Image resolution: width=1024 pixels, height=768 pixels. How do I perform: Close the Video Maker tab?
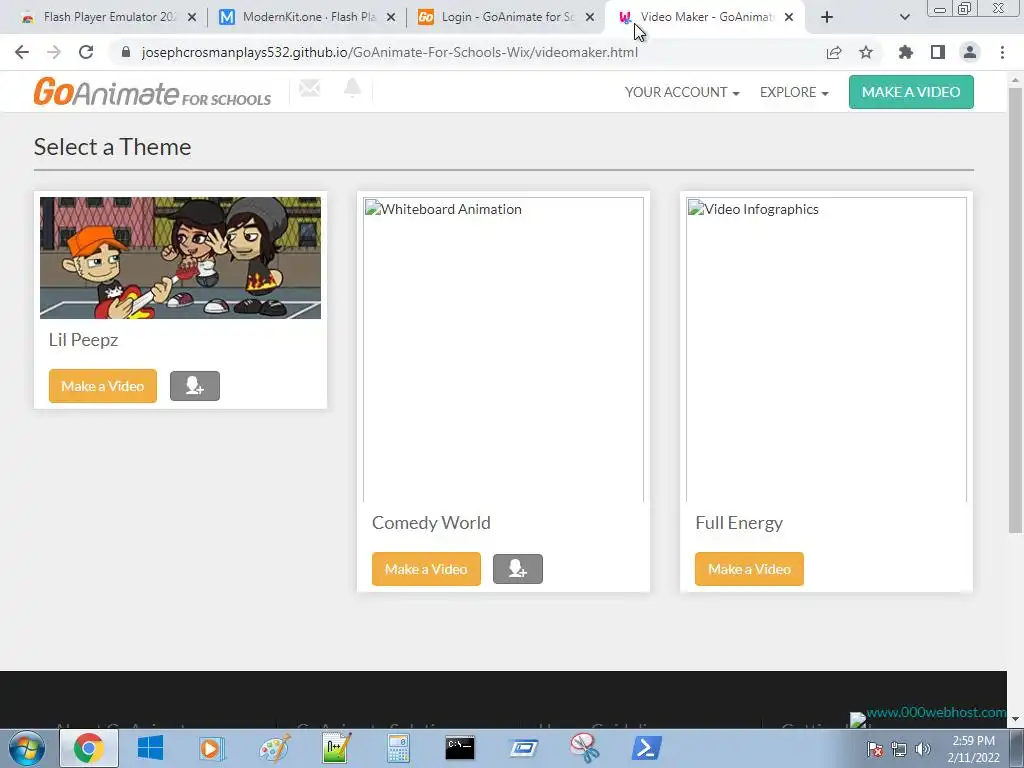[x=789, y=18]
